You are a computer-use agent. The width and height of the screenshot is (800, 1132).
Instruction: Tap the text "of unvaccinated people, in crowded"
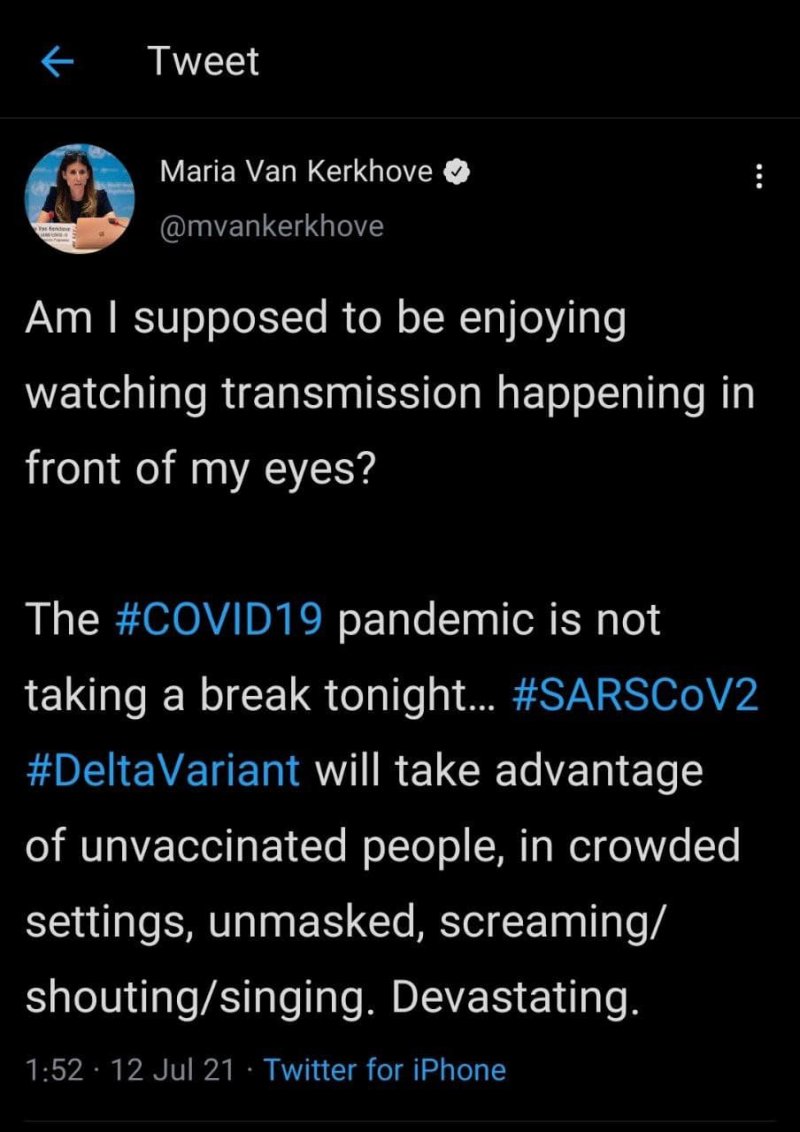tap(382, 846)
